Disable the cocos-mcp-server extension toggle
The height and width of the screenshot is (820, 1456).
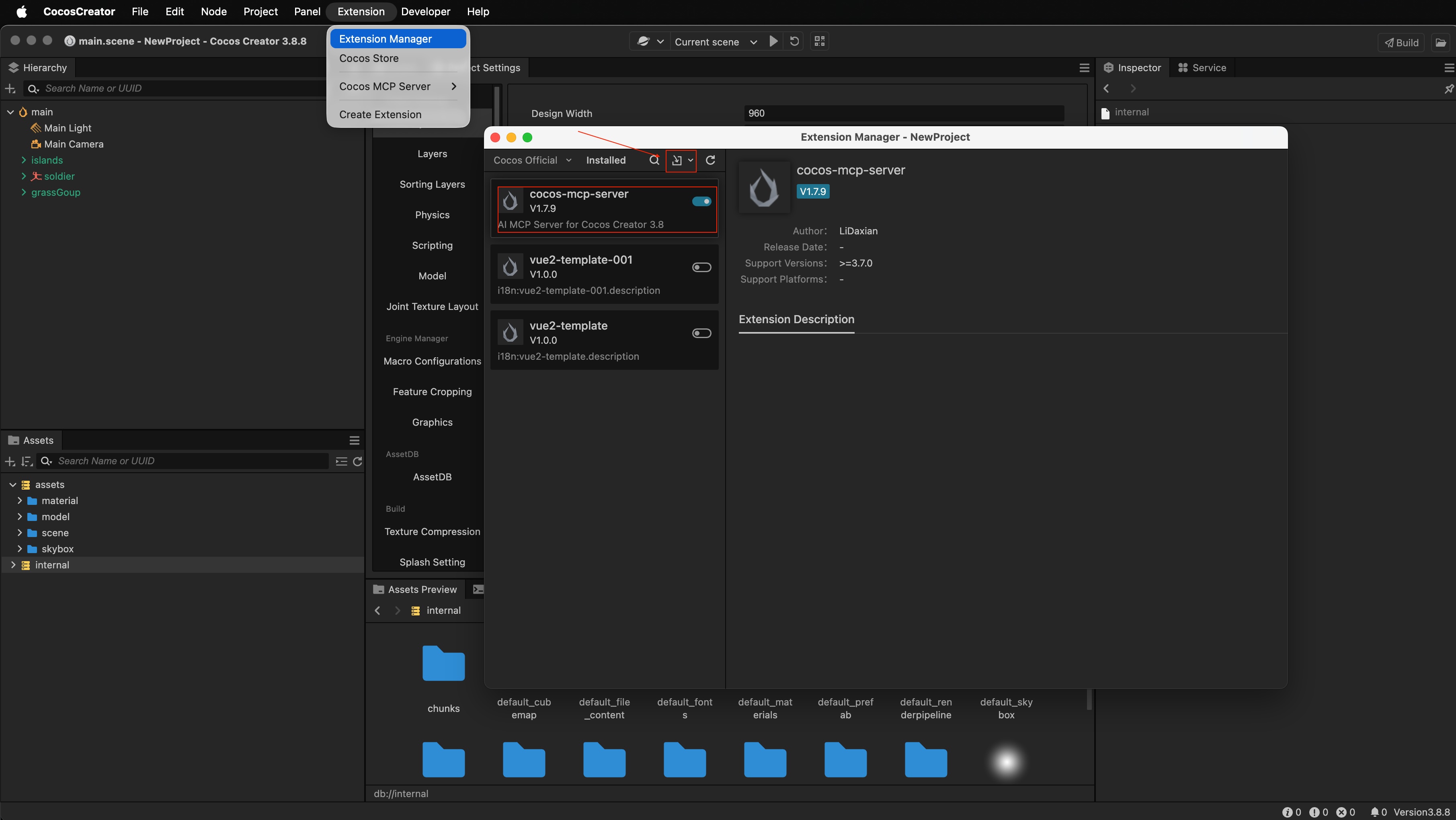click(x=701, y=202)
